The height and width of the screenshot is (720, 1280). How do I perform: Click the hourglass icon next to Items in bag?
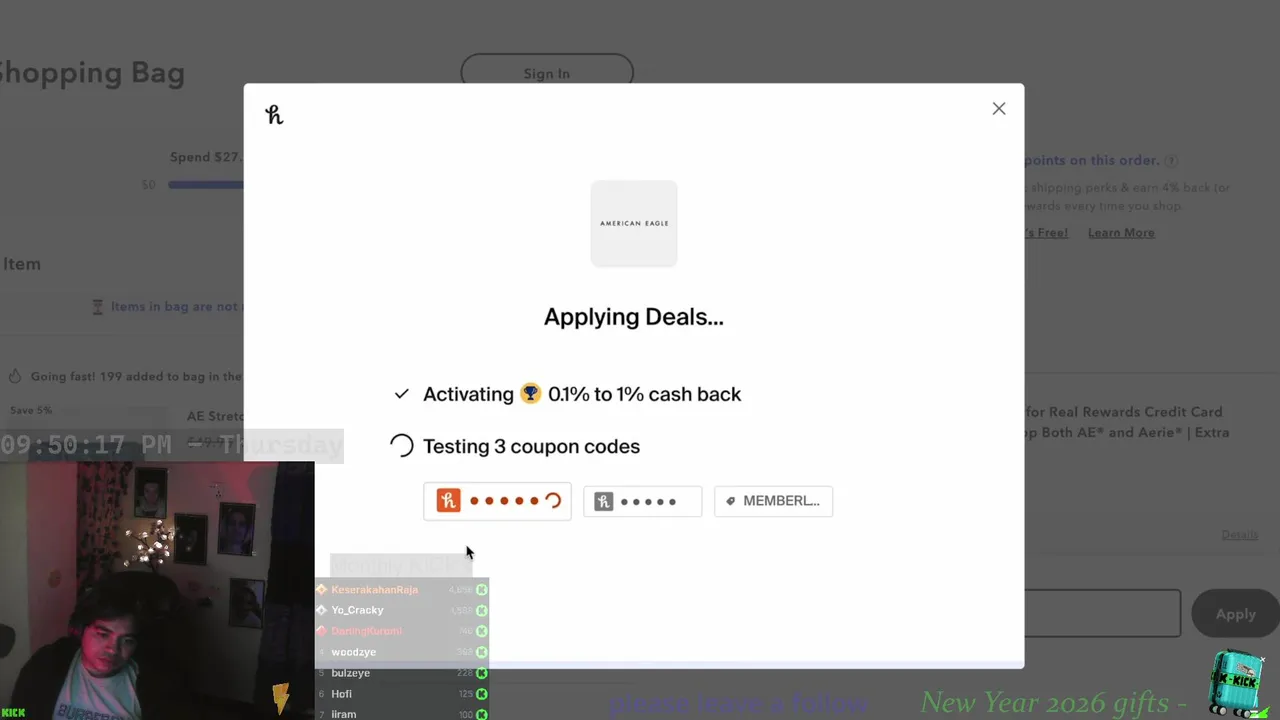click(x=97, y=307)
